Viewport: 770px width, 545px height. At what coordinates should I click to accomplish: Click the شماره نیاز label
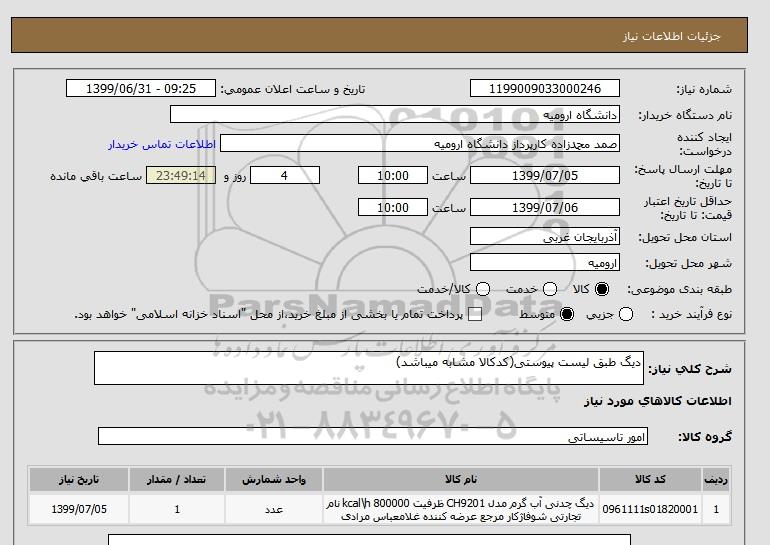tap(704, 89)
